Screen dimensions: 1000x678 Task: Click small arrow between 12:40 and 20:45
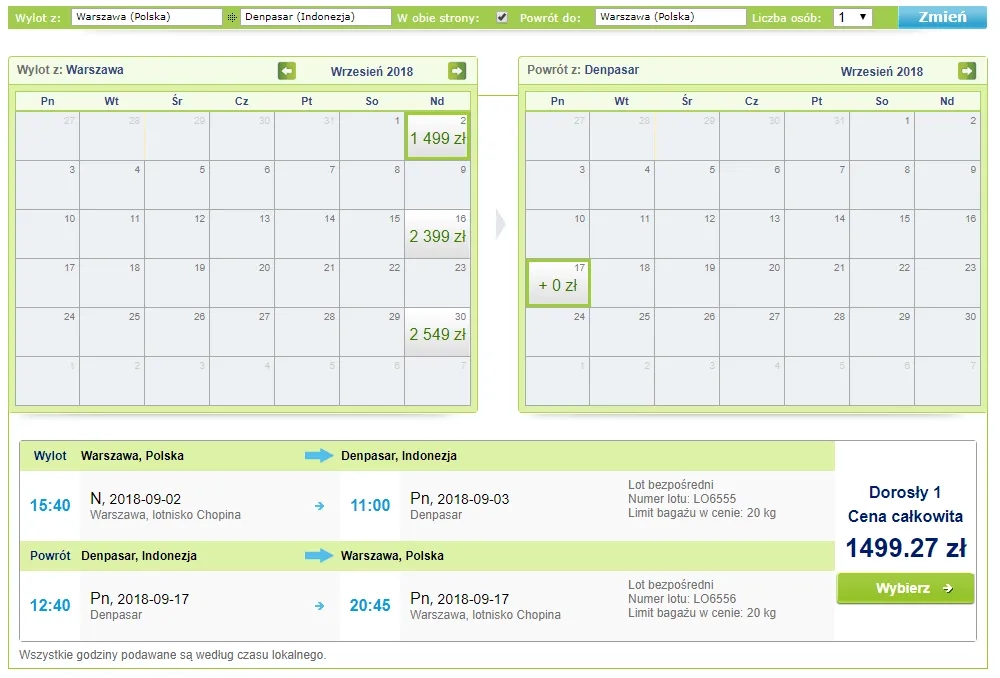tap(319, 605)
